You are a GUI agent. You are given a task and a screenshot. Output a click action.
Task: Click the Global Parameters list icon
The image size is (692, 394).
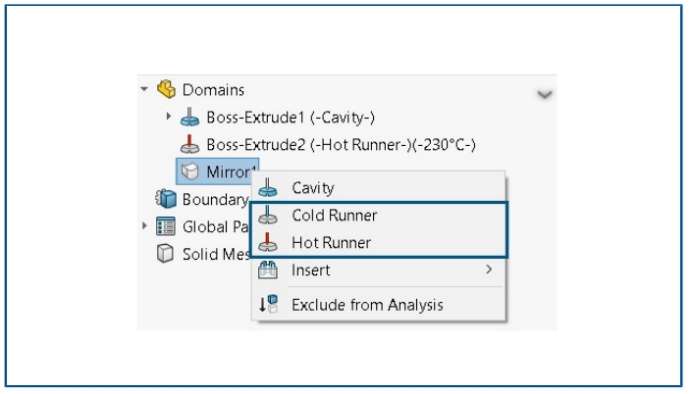pos(165,226)
